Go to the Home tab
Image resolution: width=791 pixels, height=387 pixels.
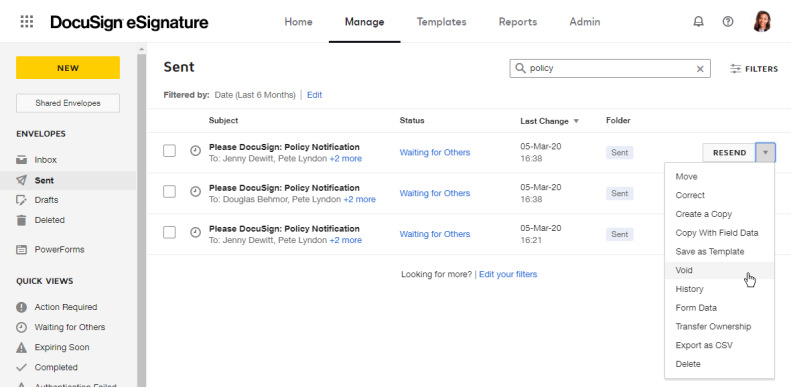(x=298, y=22)
